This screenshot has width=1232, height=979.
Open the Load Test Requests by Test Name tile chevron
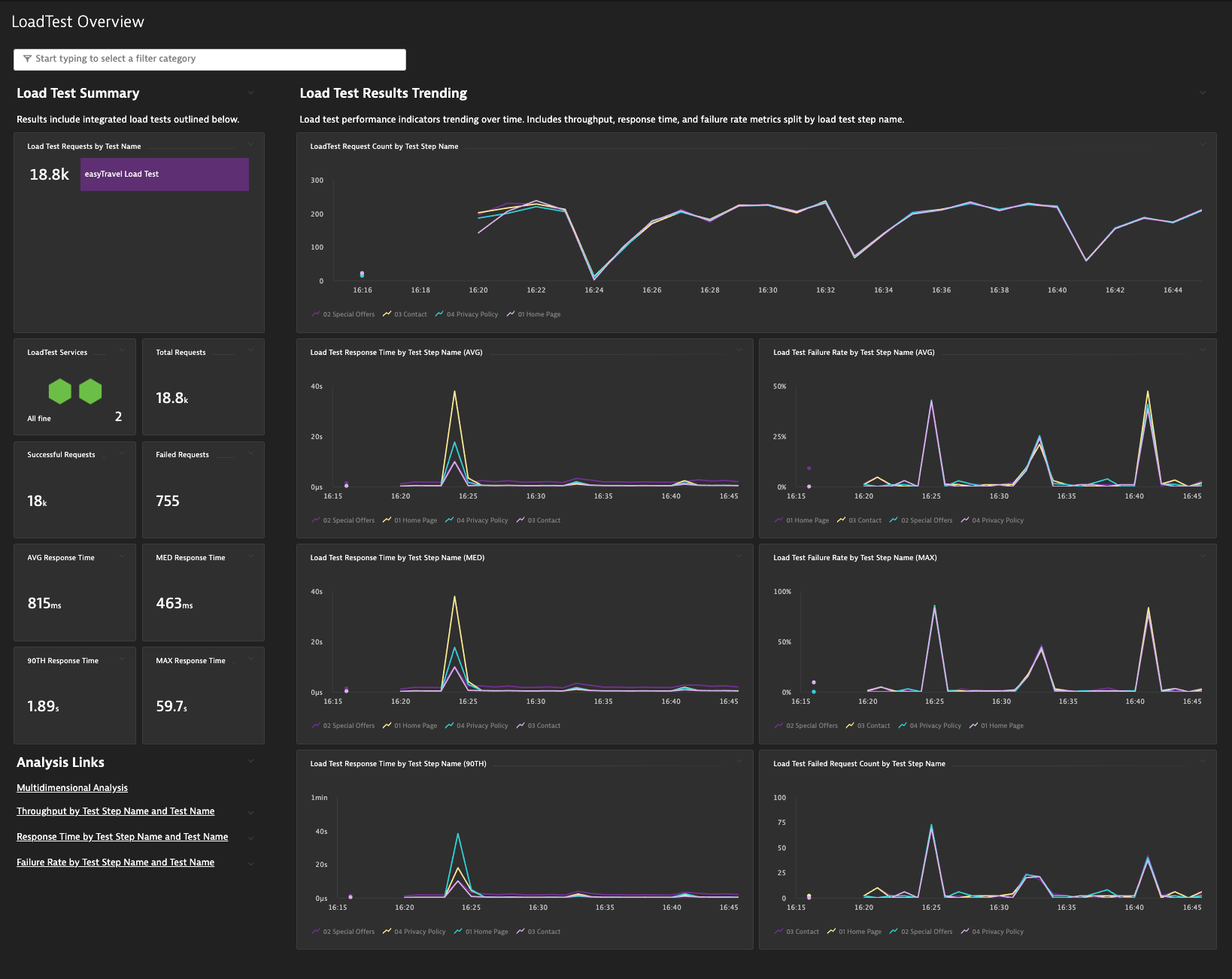coord(251,144)
